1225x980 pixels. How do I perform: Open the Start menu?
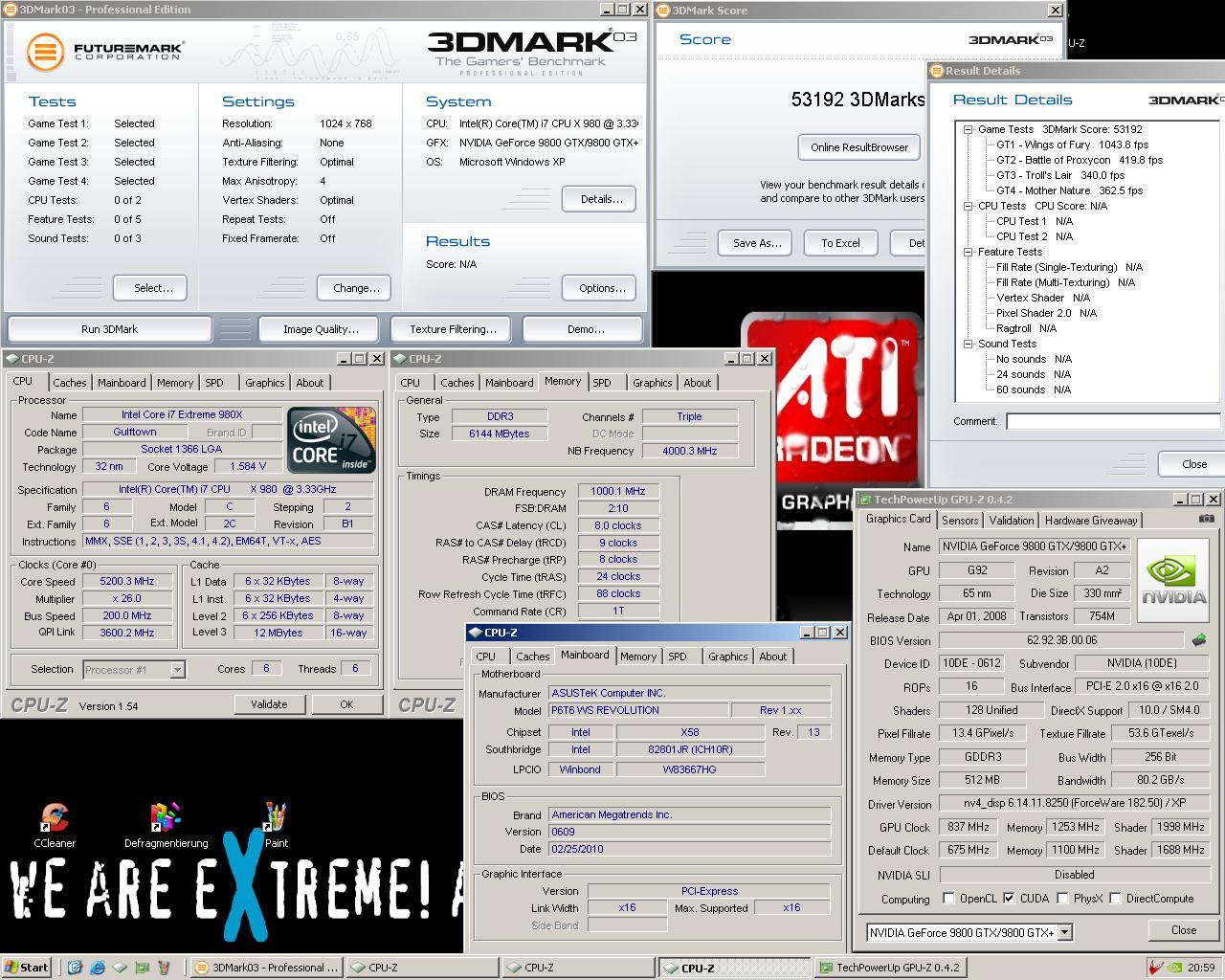click(26, 968)
